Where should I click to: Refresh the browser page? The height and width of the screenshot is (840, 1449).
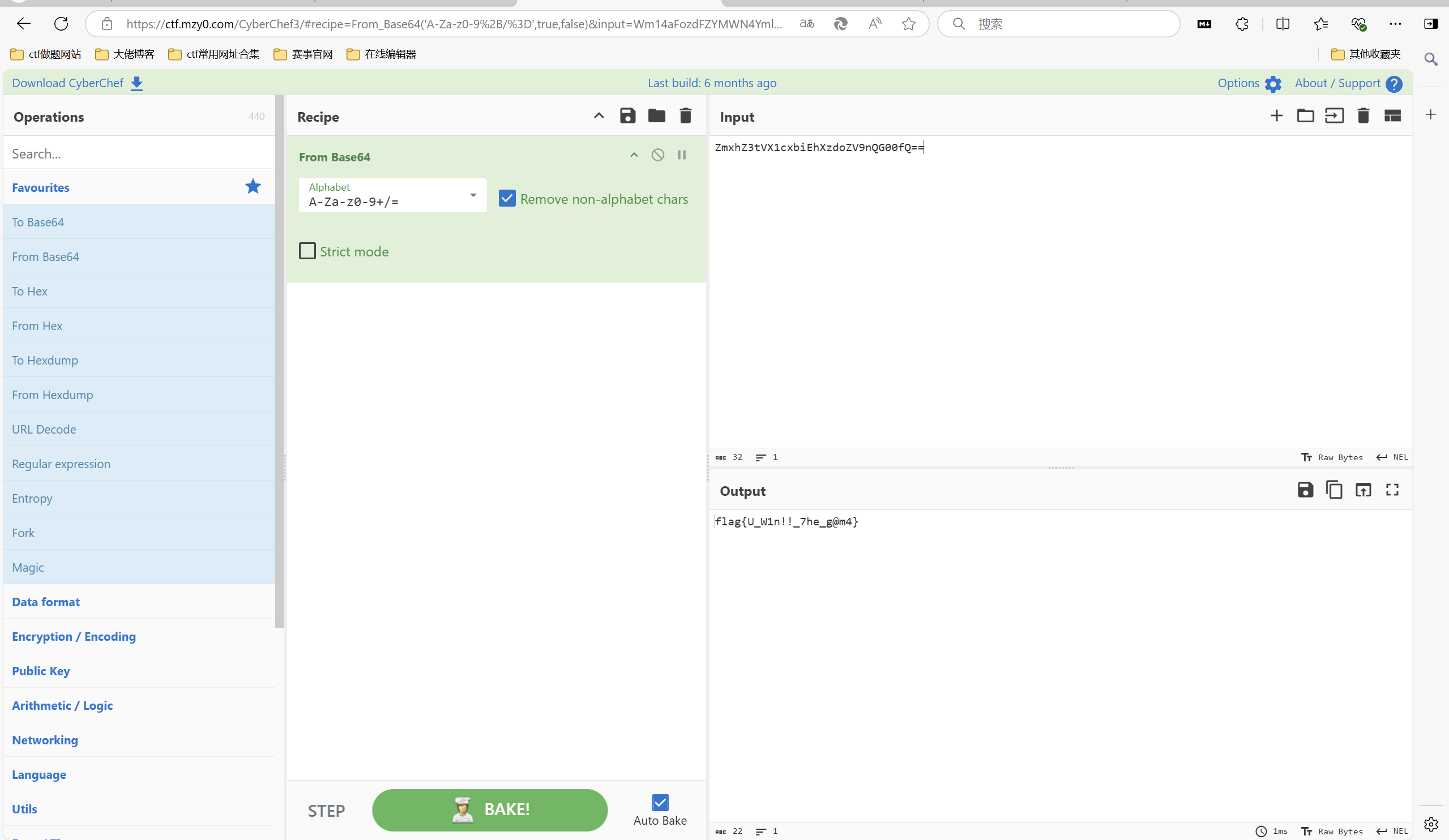[x=61, y=24]
